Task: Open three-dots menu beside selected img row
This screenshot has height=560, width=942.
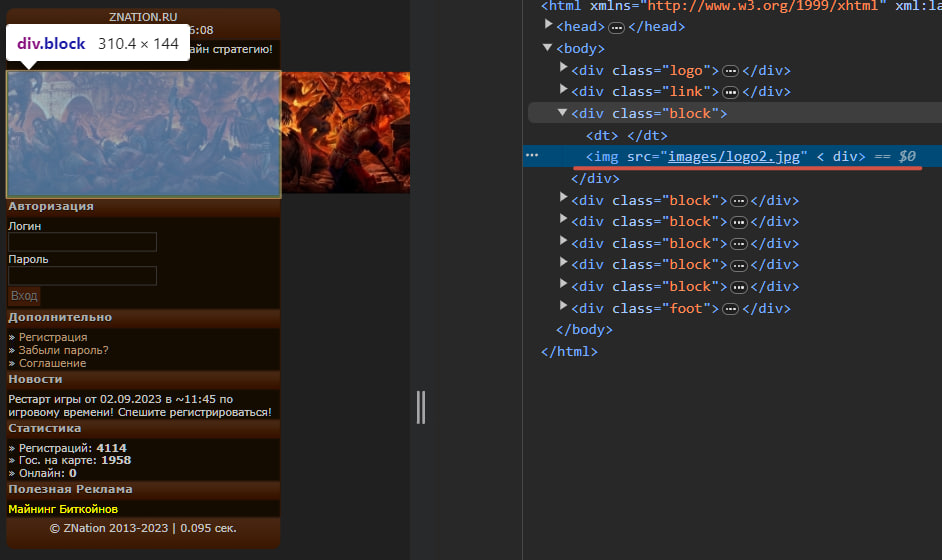Action: 532,156
